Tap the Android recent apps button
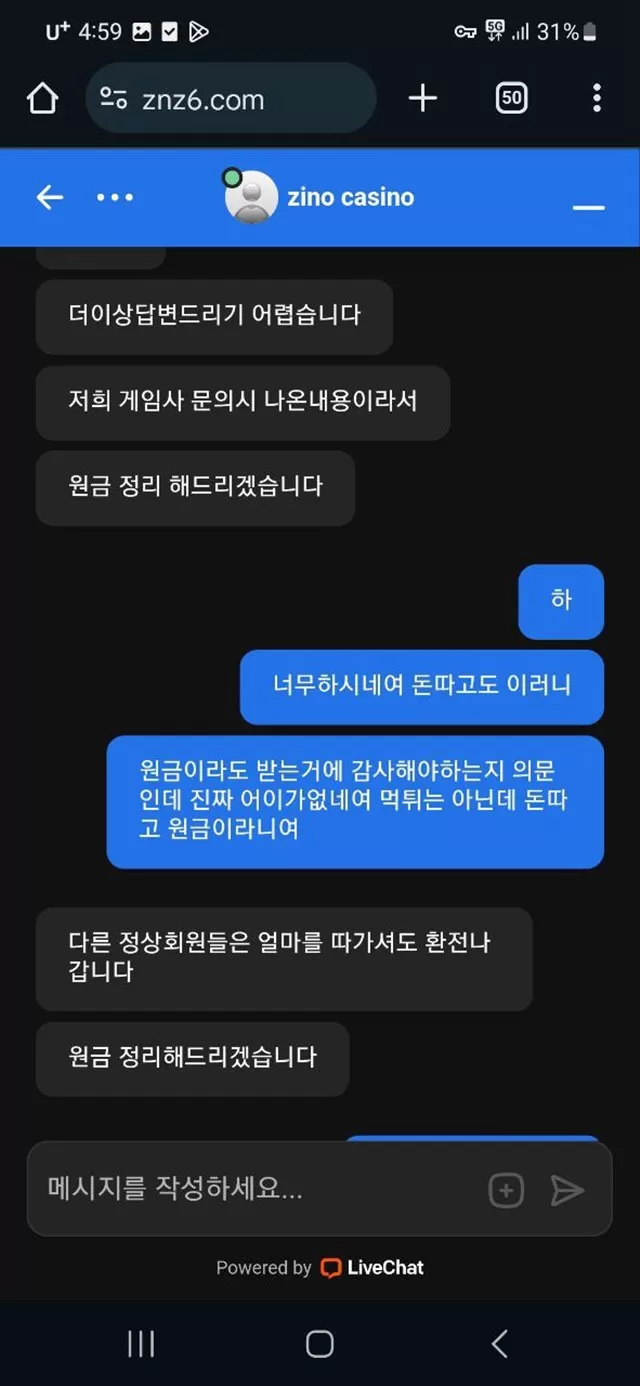 click(x=141, y=1344)
